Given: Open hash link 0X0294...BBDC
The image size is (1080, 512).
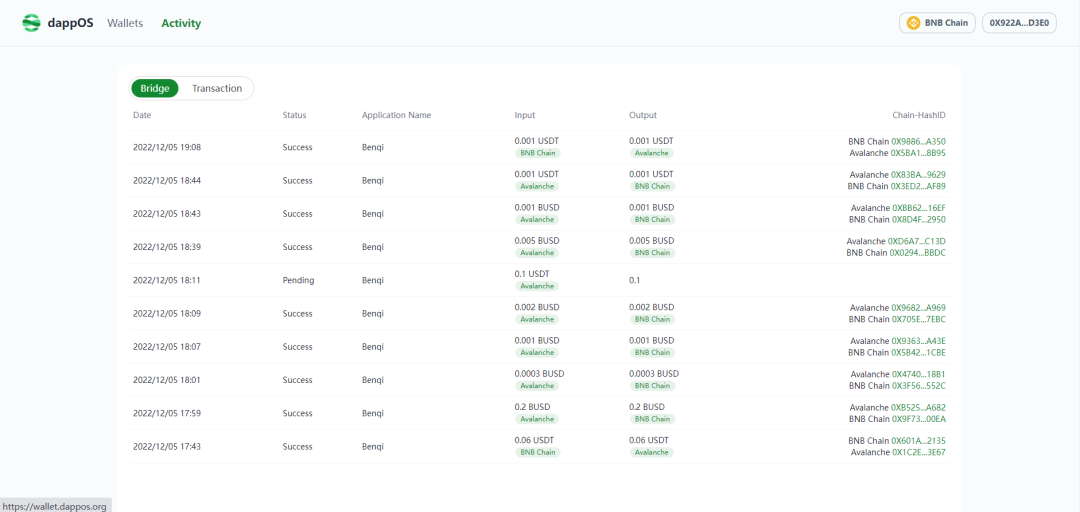Looking at the screenshot, I should [917, 253].
